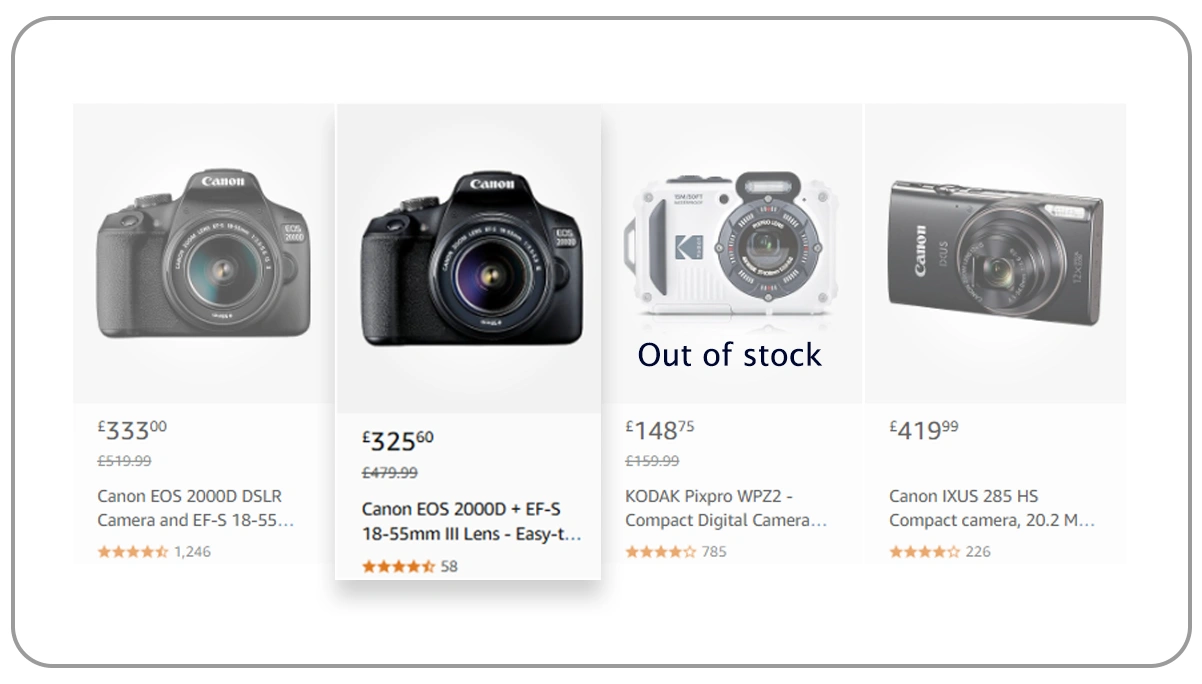Viewport: 1202px width, 684px height.
Task: Click the £148.75 price
Action: point(660,430)
